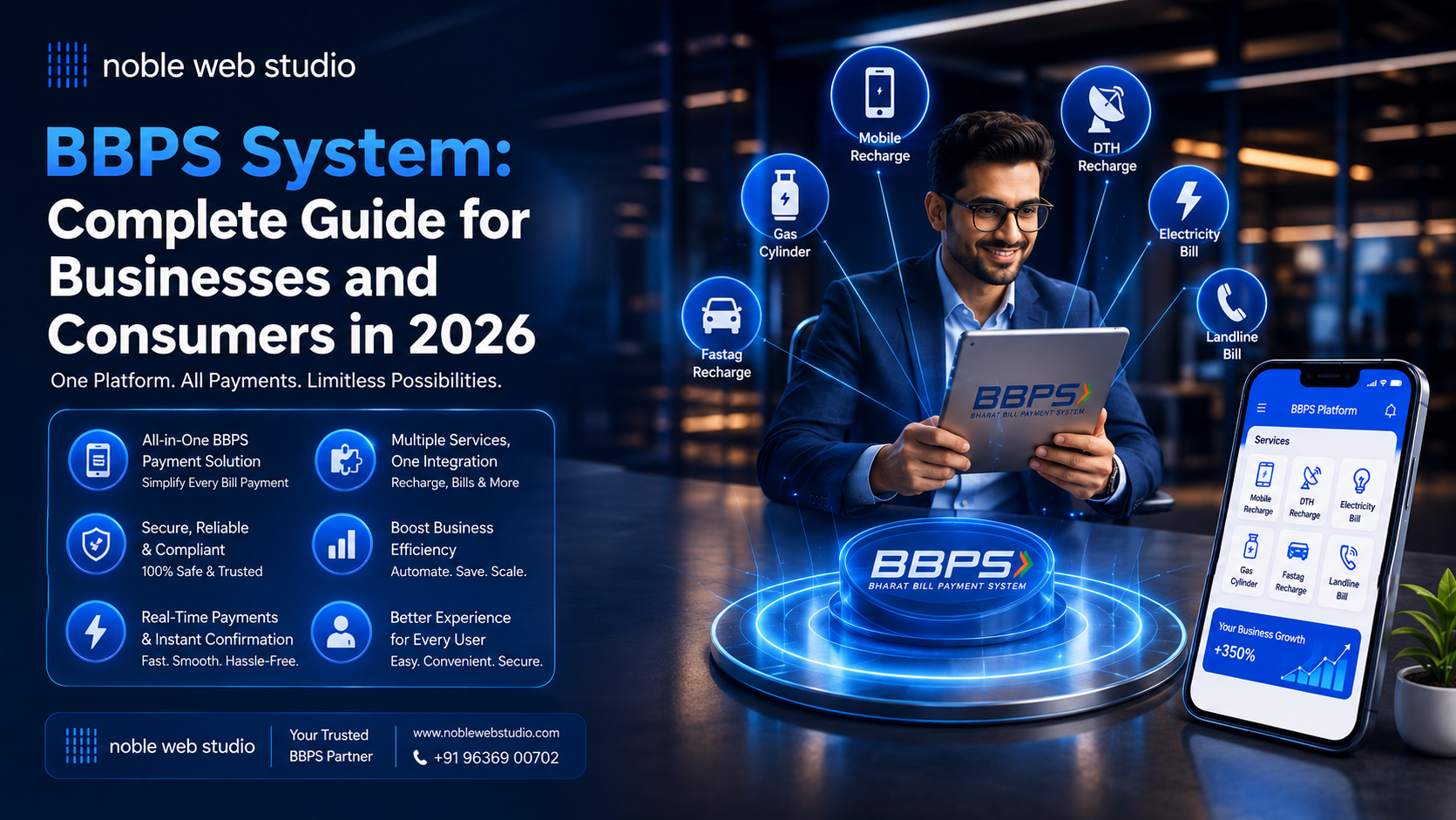1456x820 pixels.
Task: Click the Multiple Services puzzle-piece icon
Action: (x=346, y=460)
